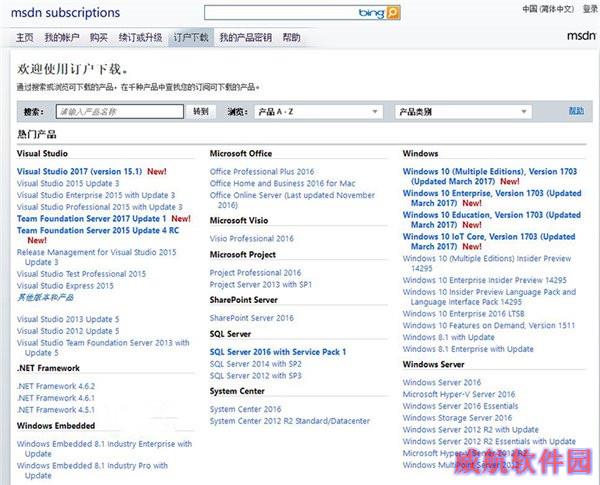The width and height of the screenshot is (600, 485).
Task: Open Windows Embedded 8.1 Industry Pro link
Action: click(x=92, y=470)
